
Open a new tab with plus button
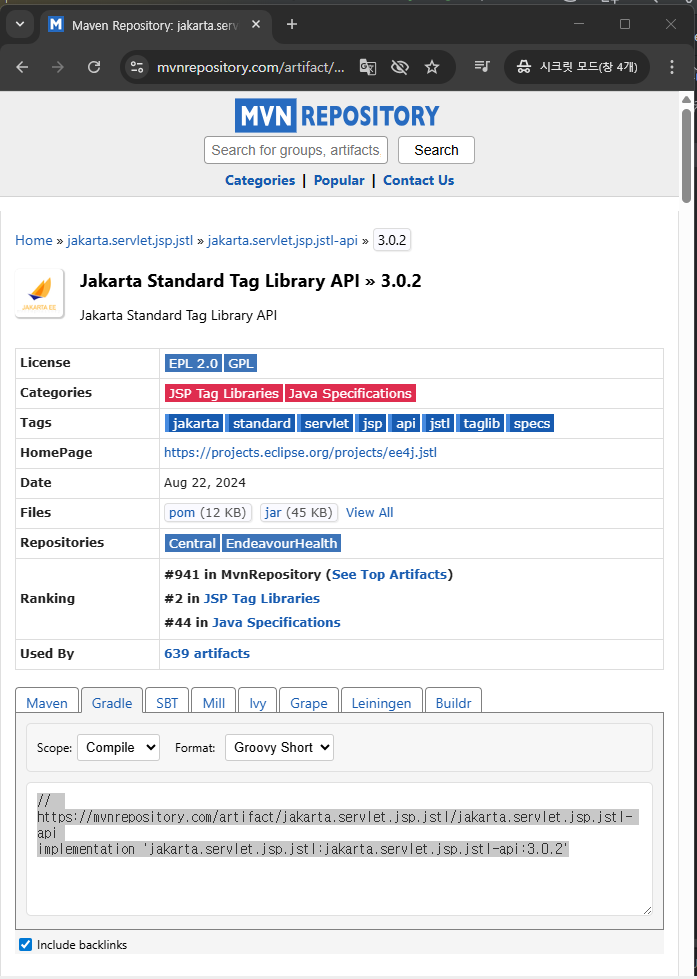tap(292, 24)
